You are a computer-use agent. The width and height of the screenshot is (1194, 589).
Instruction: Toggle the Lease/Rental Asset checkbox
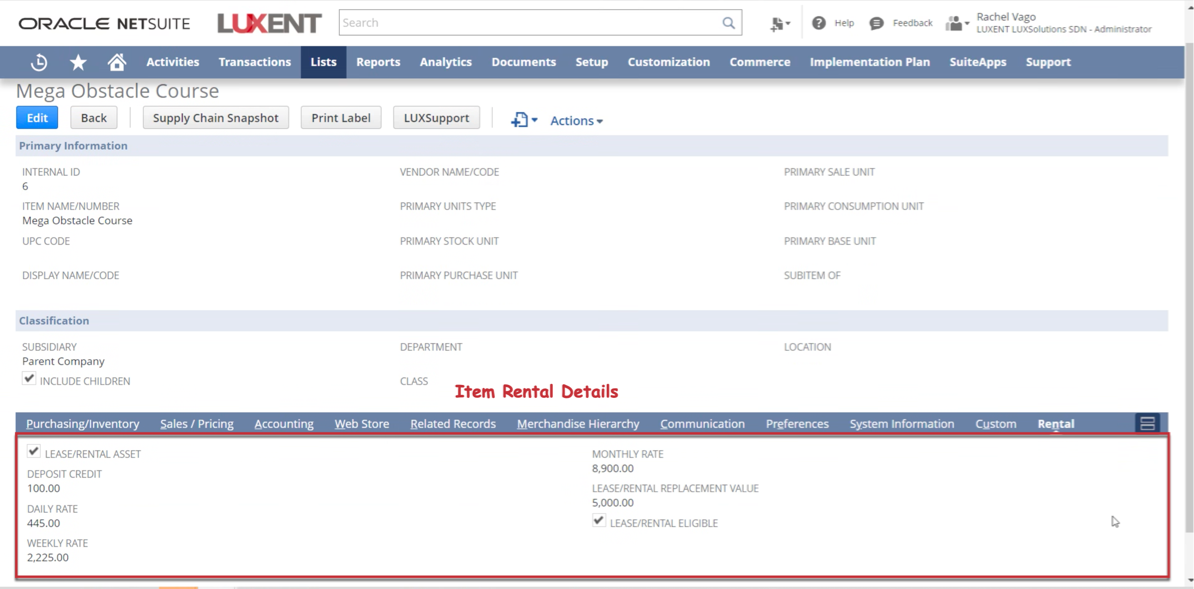(x=34, y=452)
